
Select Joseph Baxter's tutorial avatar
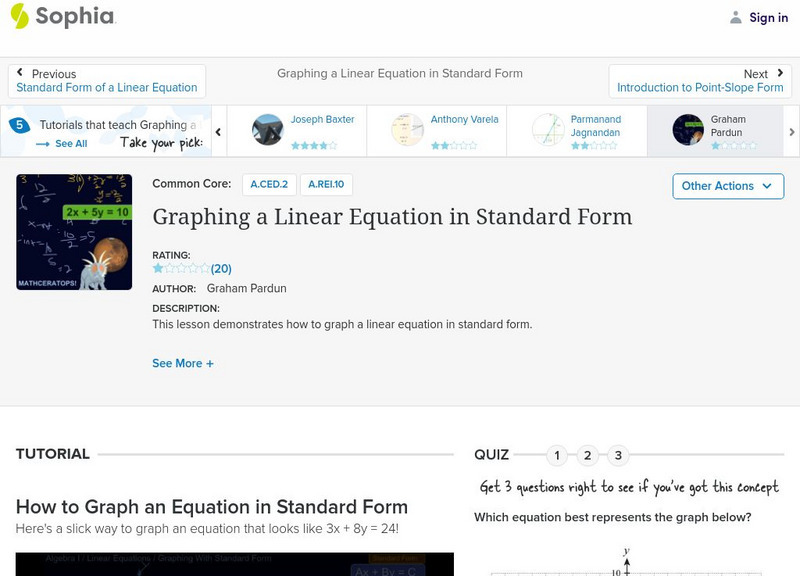click(x=268, y=130)
